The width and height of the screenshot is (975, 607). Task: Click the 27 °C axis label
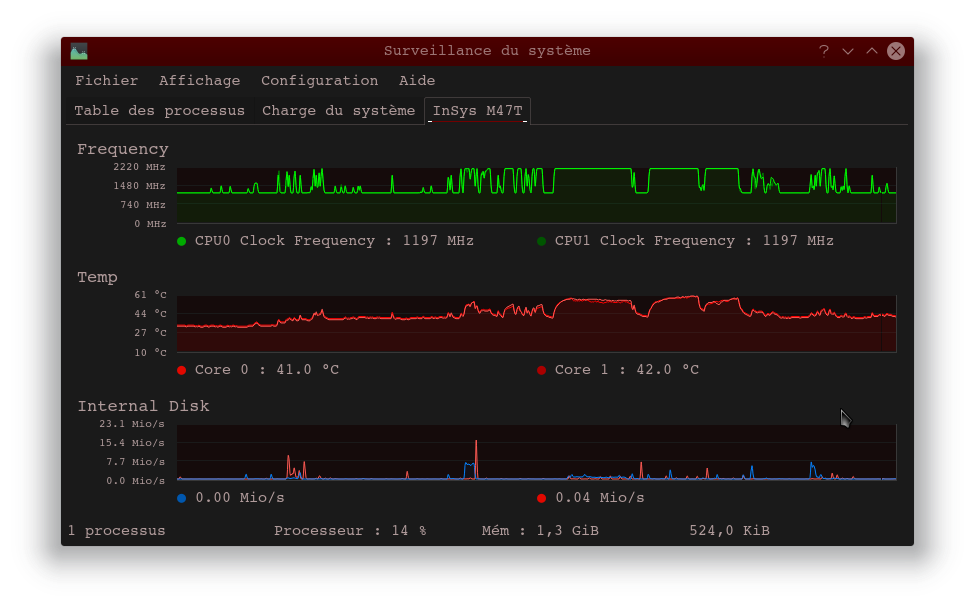point(150,333)
